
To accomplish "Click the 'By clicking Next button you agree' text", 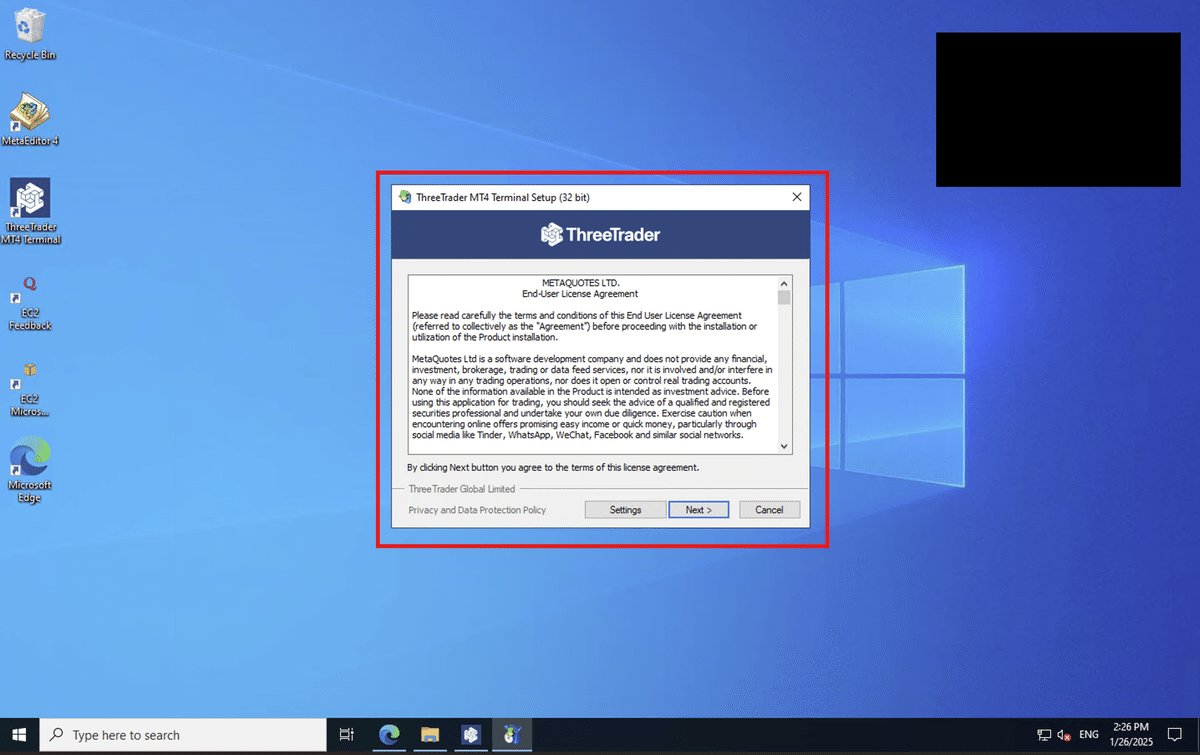I will (x=553, y=467).
